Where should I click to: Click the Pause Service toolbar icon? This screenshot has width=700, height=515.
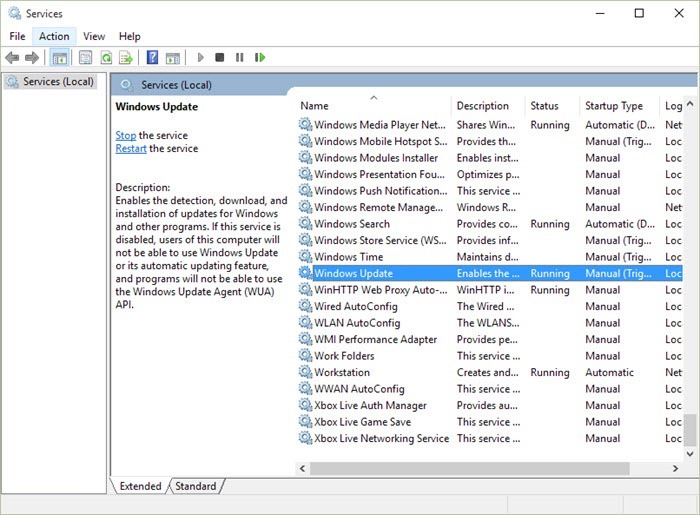point(240,58)
